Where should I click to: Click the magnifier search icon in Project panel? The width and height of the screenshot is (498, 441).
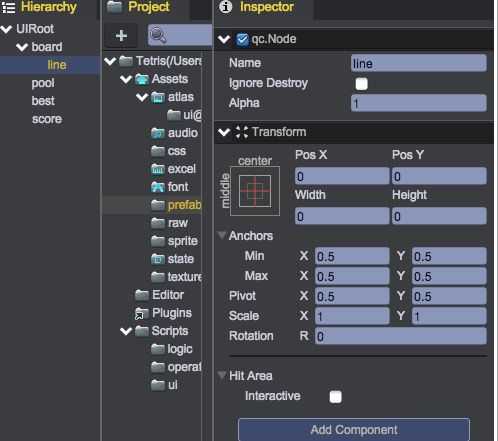pos(158,35)
